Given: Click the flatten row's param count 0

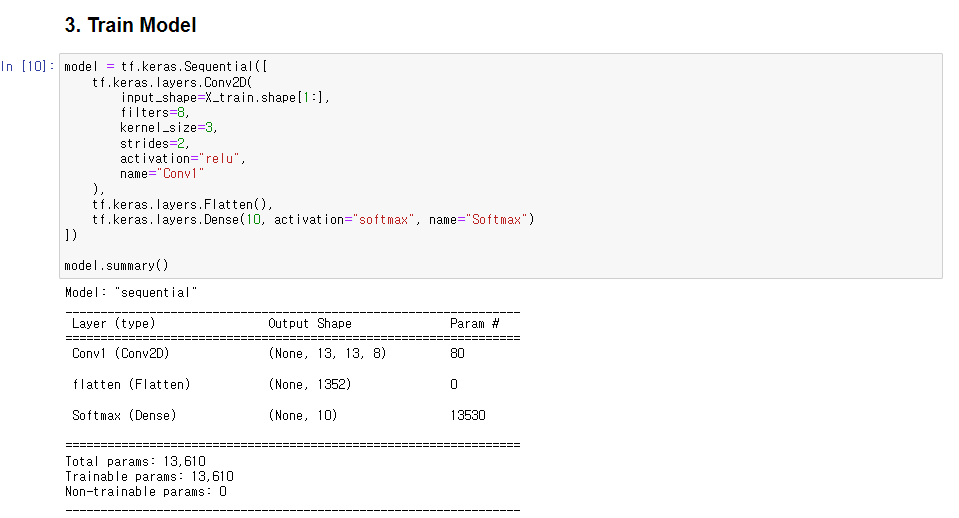Looking at the screenshot, I should point(454,384).
